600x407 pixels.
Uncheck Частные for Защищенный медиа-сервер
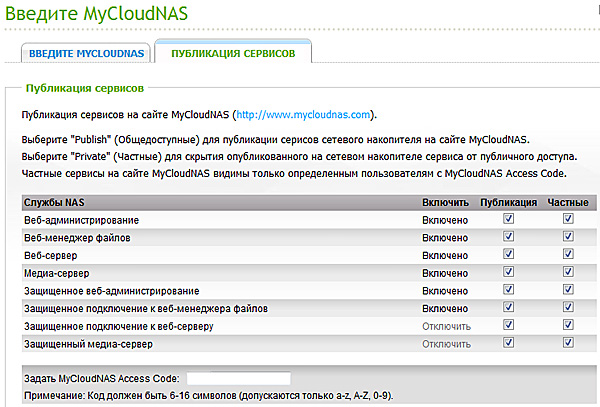[568, 344]
